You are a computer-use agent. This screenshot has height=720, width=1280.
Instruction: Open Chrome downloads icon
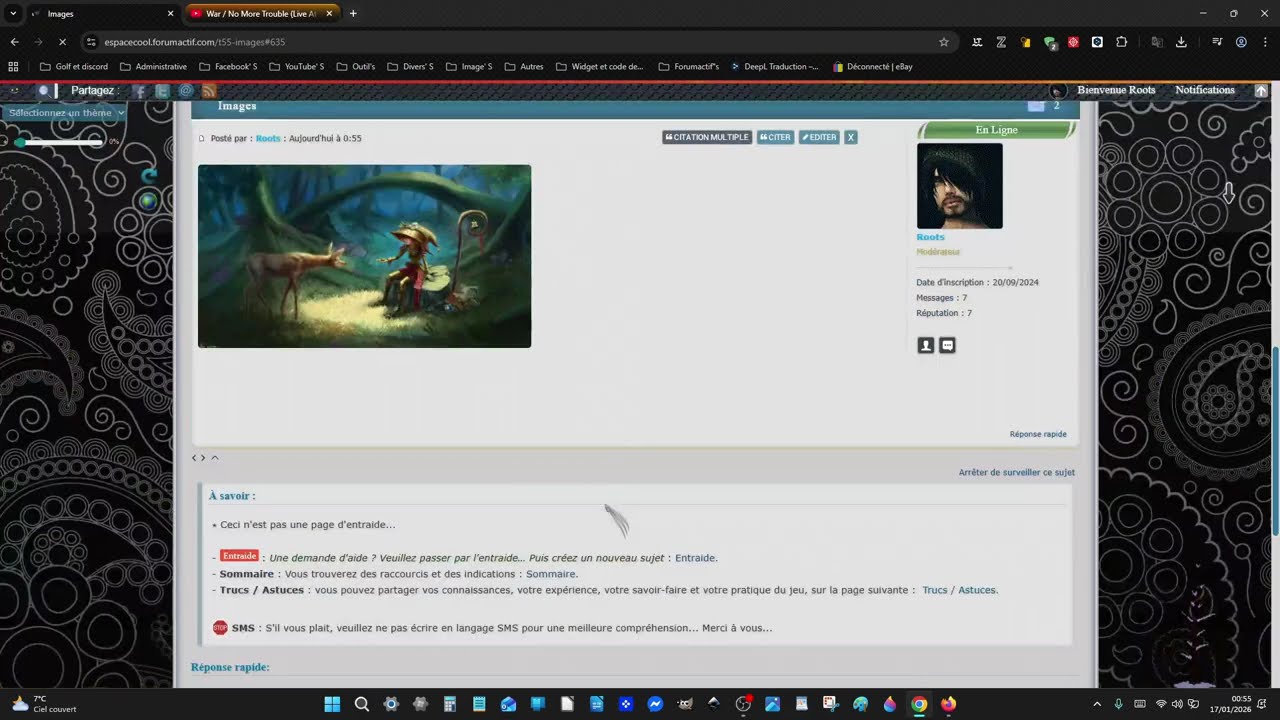[1181, 42]
